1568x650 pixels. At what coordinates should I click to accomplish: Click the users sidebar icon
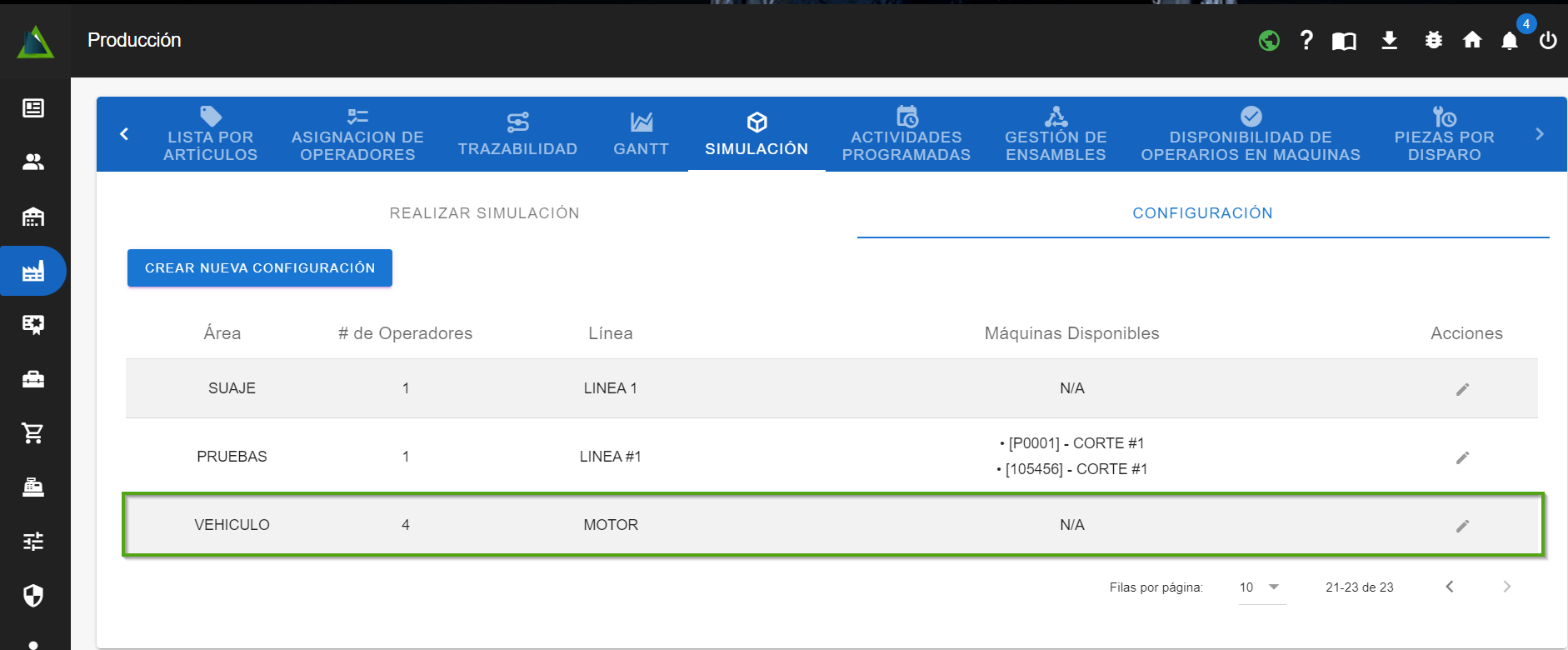click(33, 162)
